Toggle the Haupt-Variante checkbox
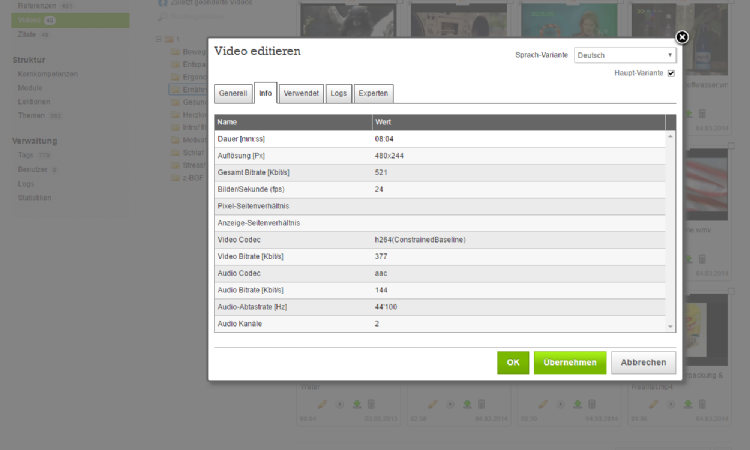Image resolution: width=750 pixels, height=450 pixels. pos(671,73)
